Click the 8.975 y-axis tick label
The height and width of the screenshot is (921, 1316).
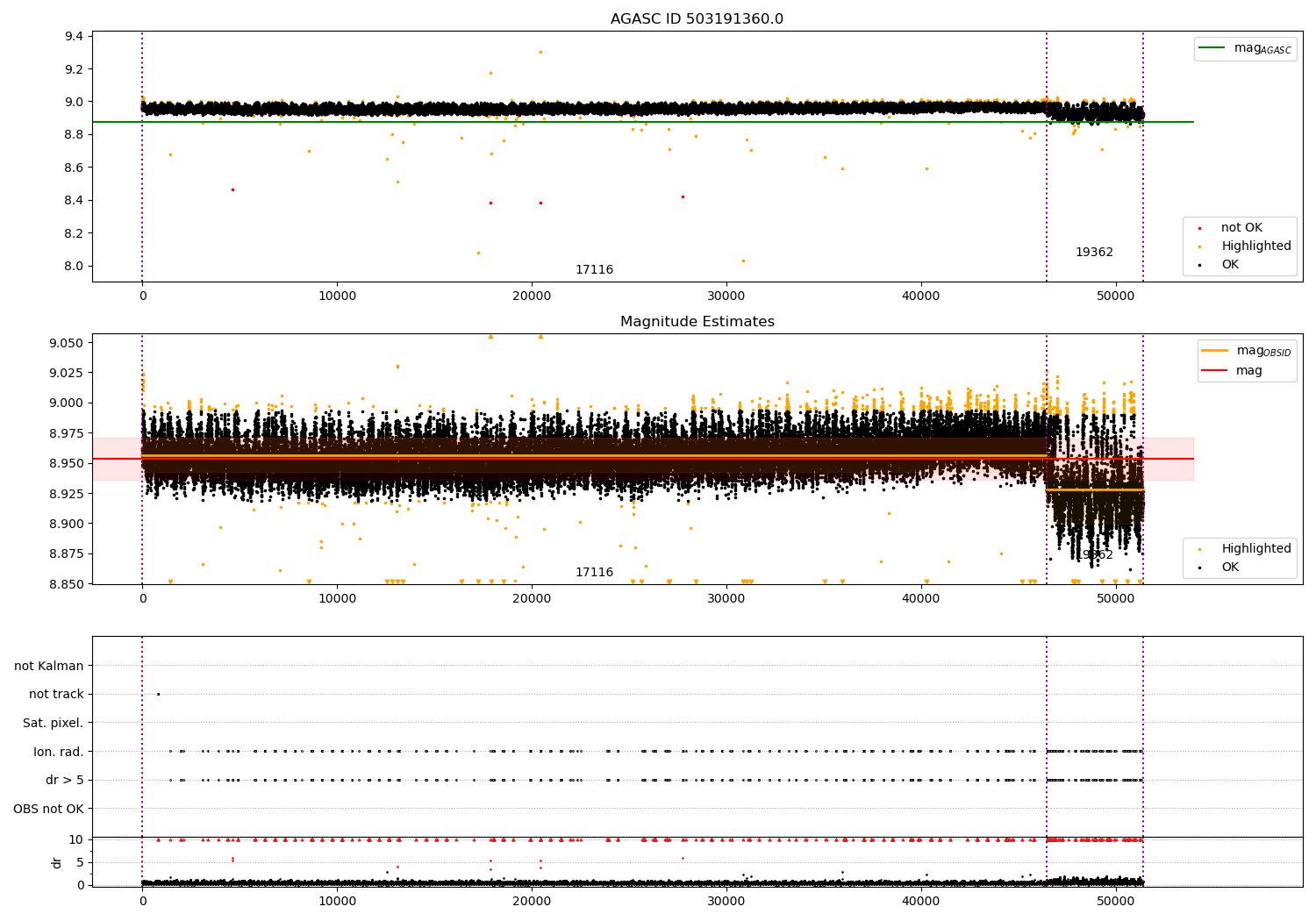pyautogui.click(x=66, y=433)
